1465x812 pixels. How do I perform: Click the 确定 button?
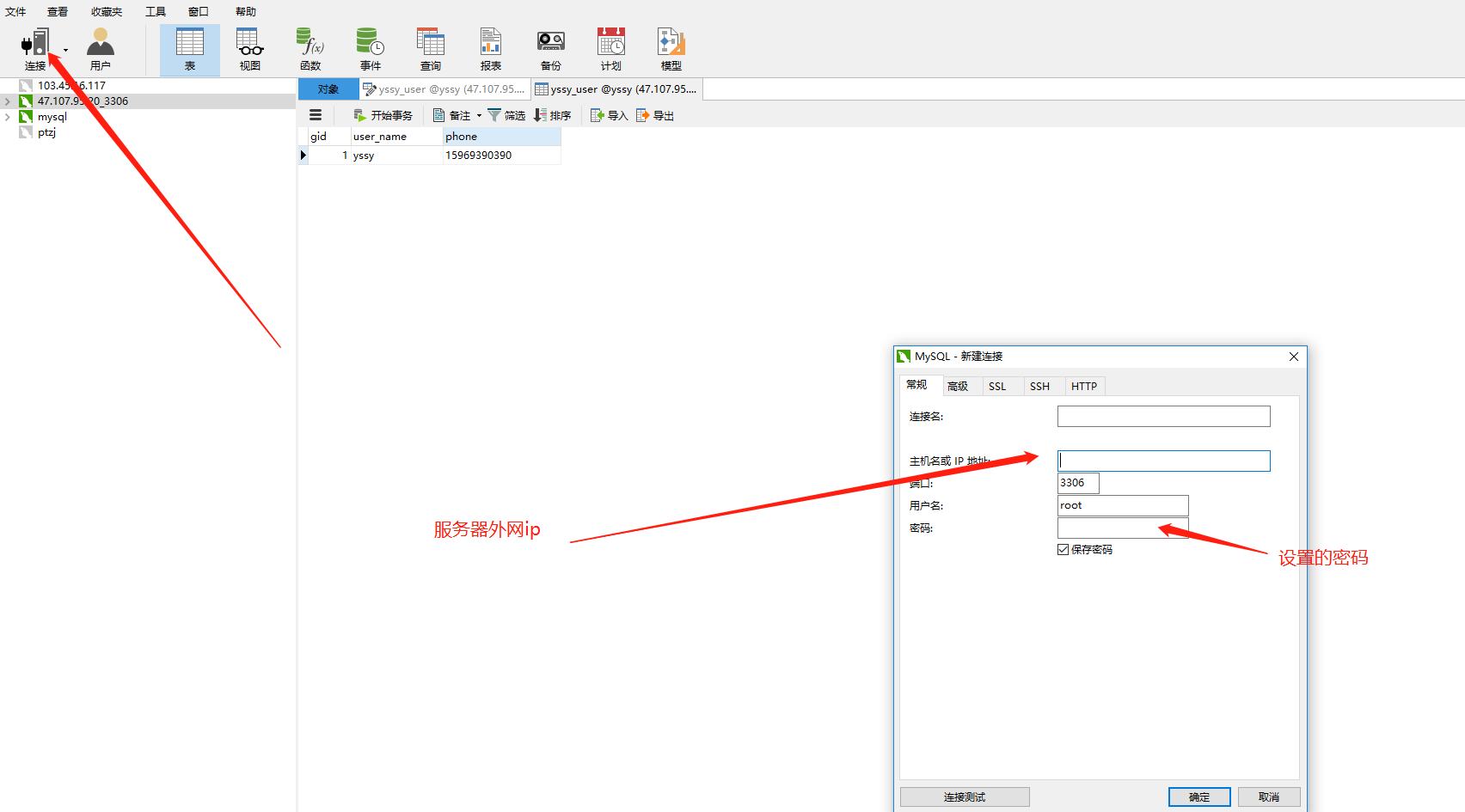[1199, 797]
